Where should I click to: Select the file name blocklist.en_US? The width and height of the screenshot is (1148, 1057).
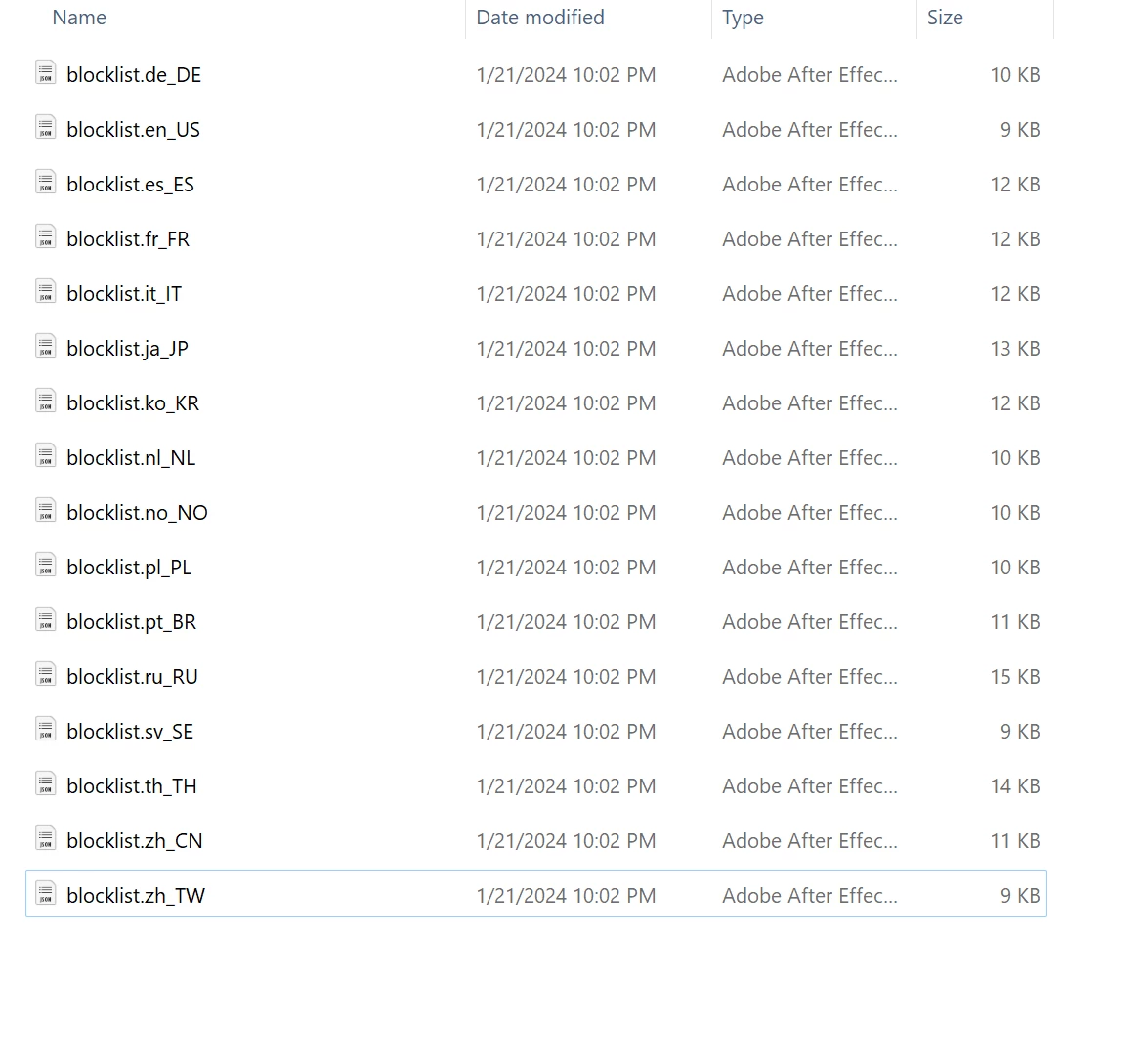point(133,130)
